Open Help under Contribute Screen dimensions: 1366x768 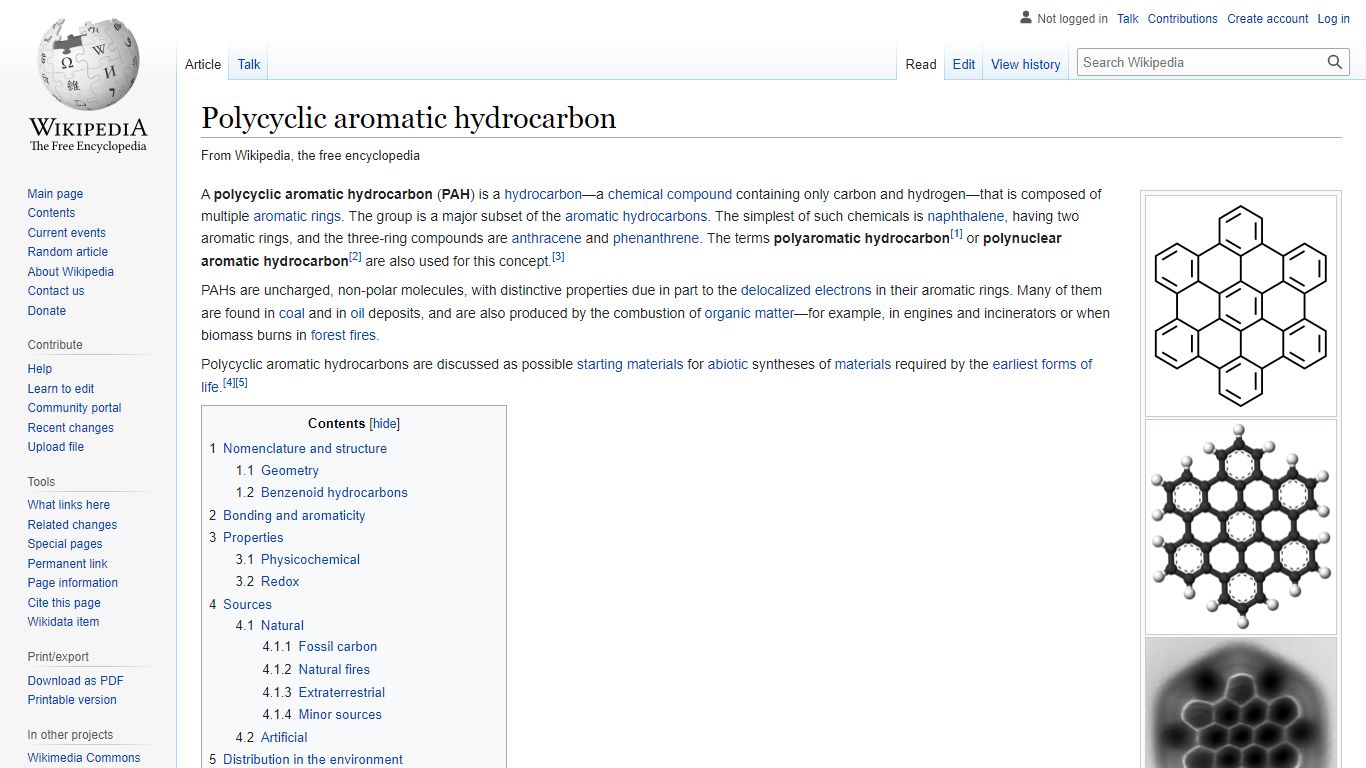pyautogui.click(x=40, y=369)
